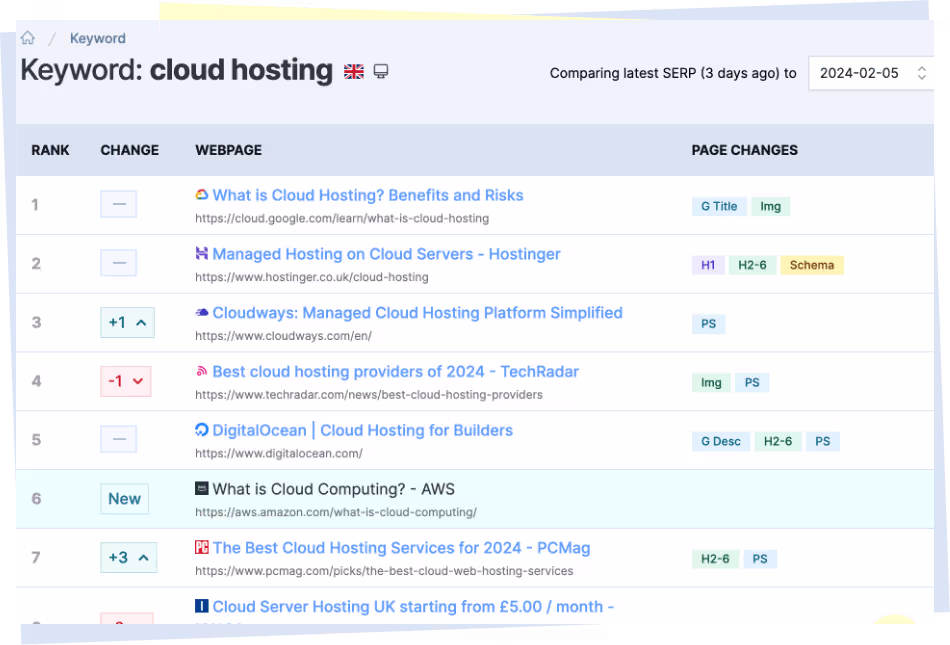950x645 pixels.
Task: Open 'Managed Hosting on Cloud Servers - Hostinger' link
Action: (387, 254)
